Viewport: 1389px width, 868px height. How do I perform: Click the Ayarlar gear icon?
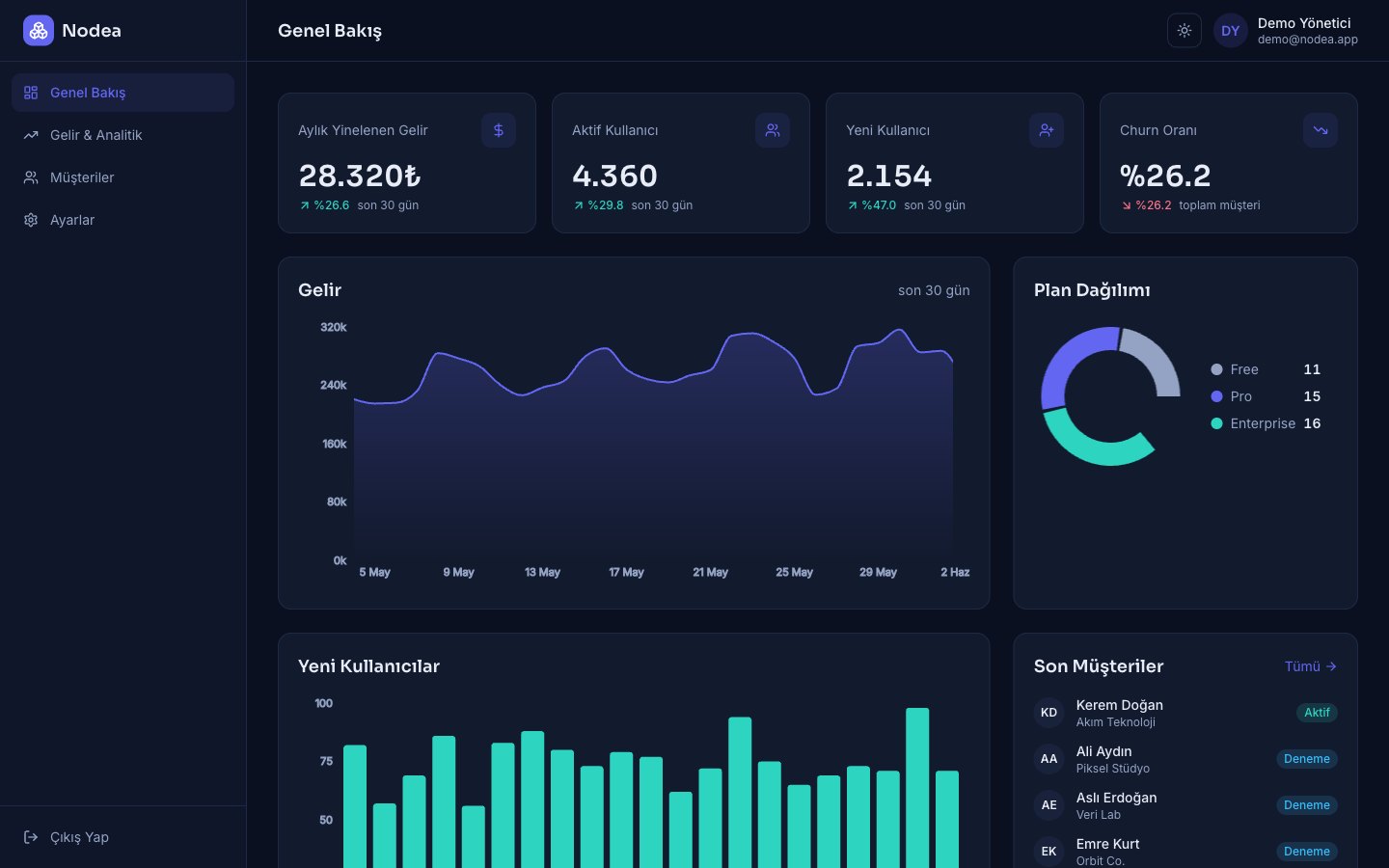tap(31, 220)
